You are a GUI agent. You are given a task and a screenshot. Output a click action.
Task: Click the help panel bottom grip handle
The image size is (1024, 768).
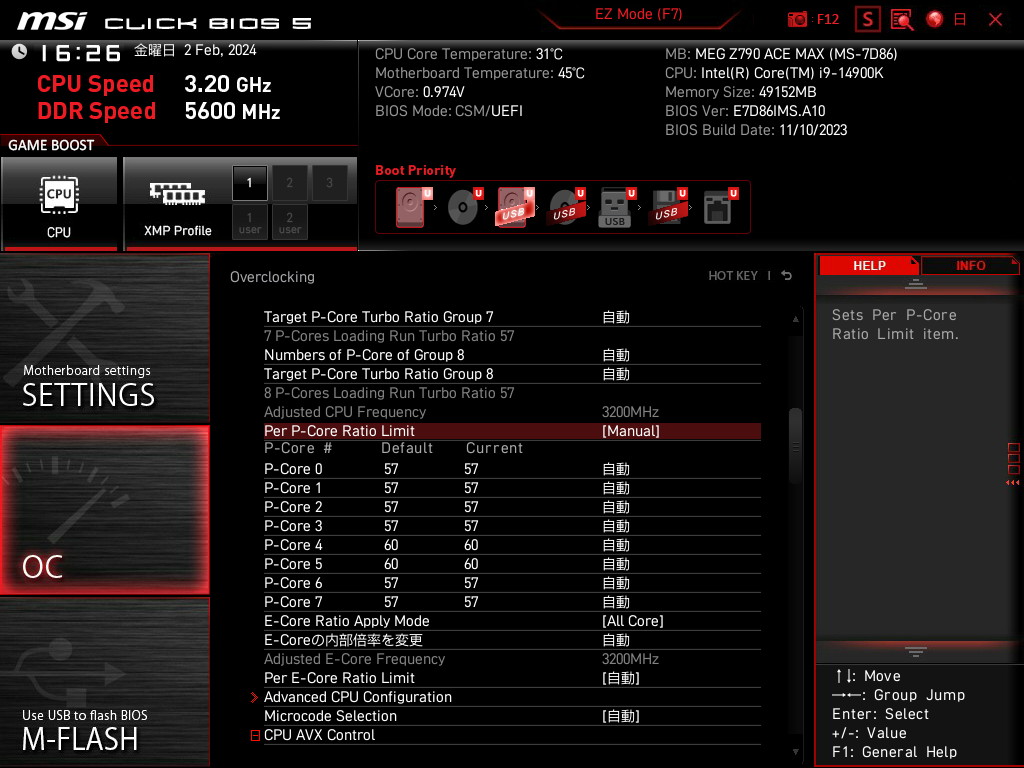916,651
